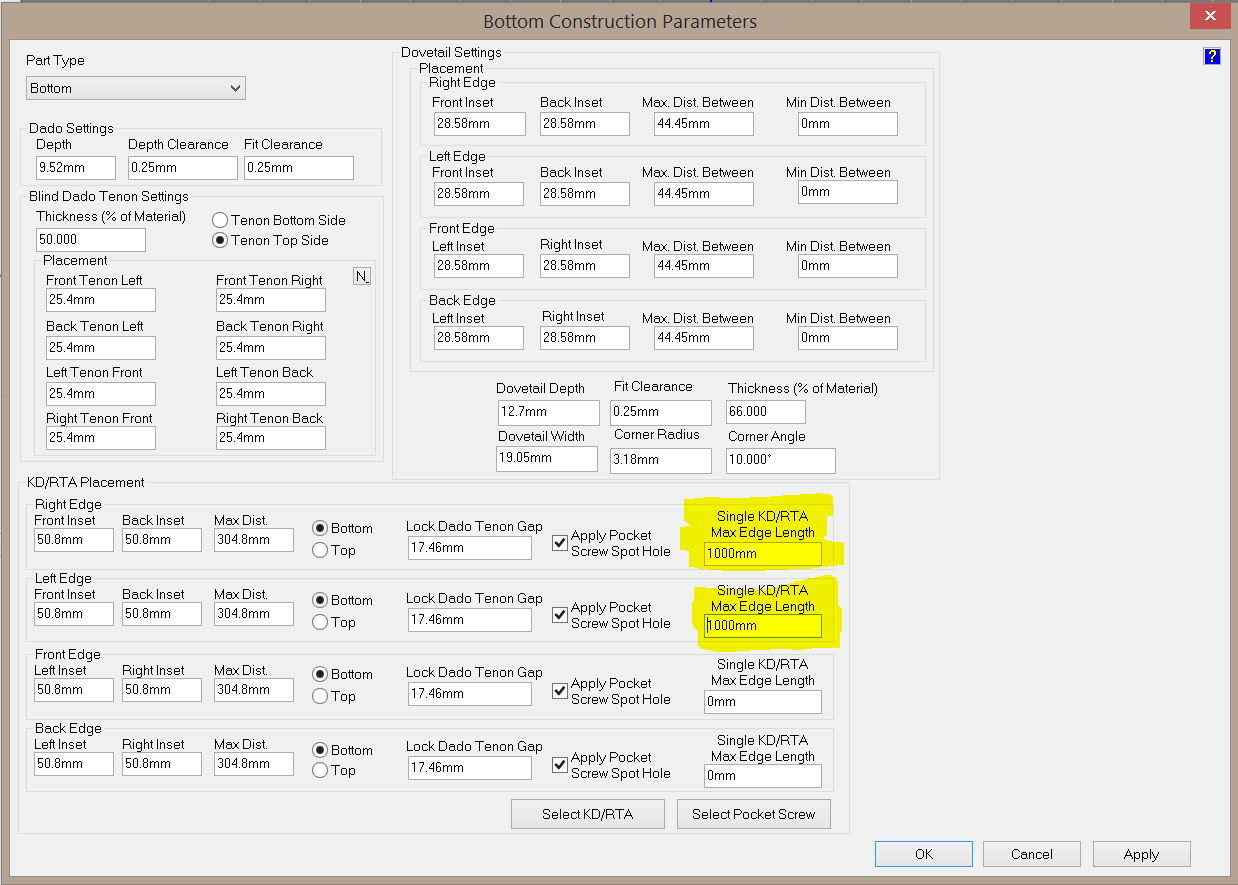The width and height of the screenshot is (1238, 885).
Task: Click the Dado Depth input field
Action: [x=75, y=167]
